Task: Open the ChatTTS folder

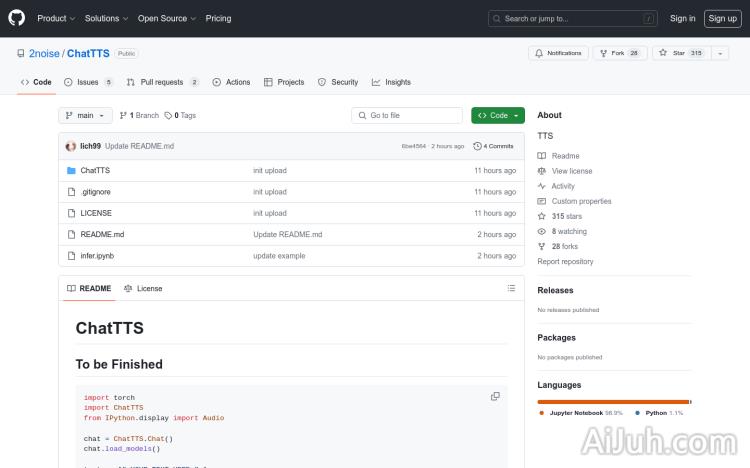Action: pos(95,171)
